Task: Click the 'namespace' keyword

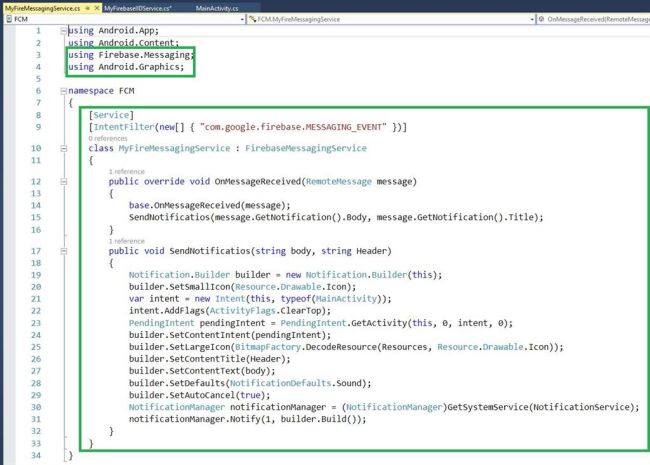Action: click(91, 91)
